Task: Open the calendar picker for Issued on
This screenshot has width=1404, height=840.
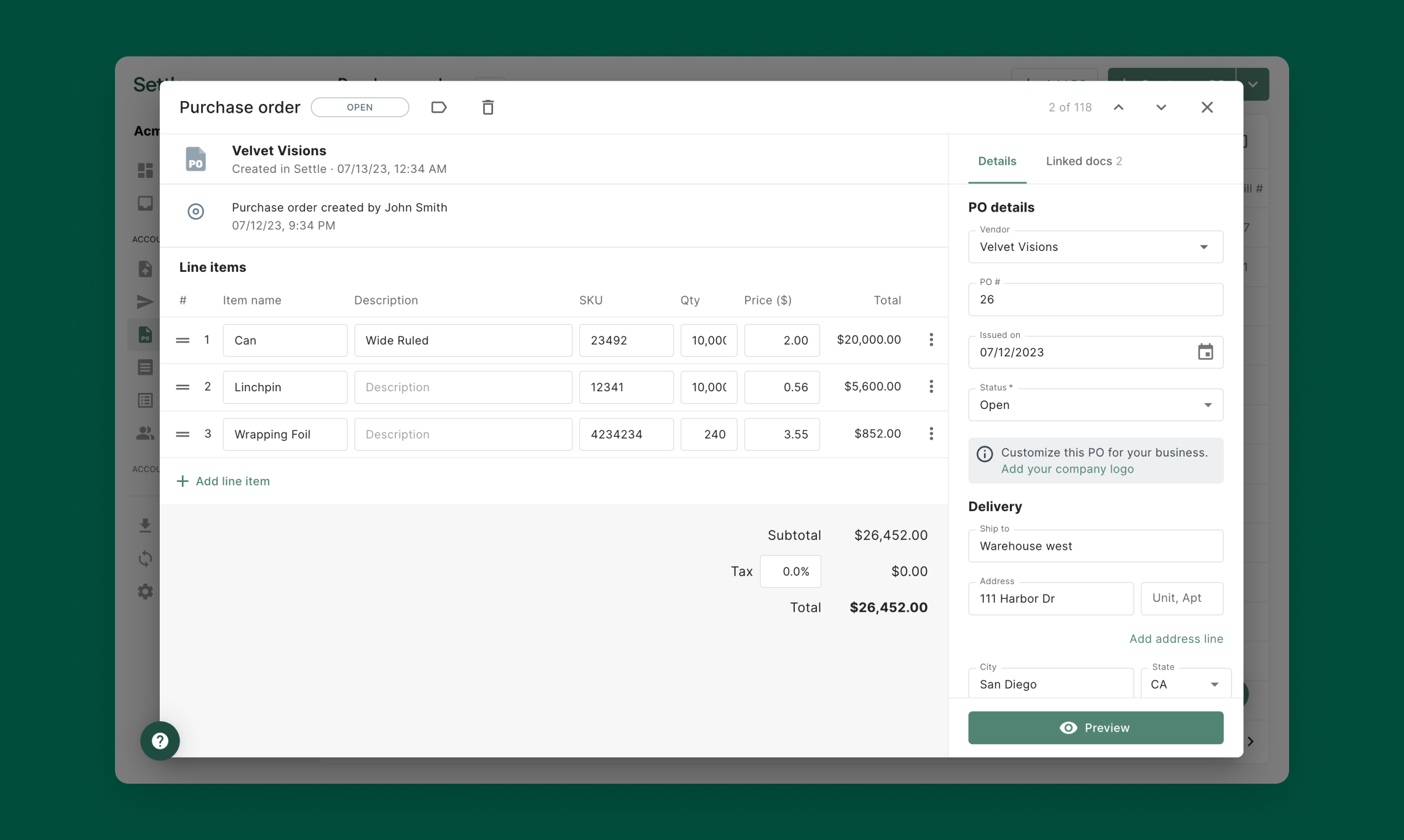Action: [1206, 352]
